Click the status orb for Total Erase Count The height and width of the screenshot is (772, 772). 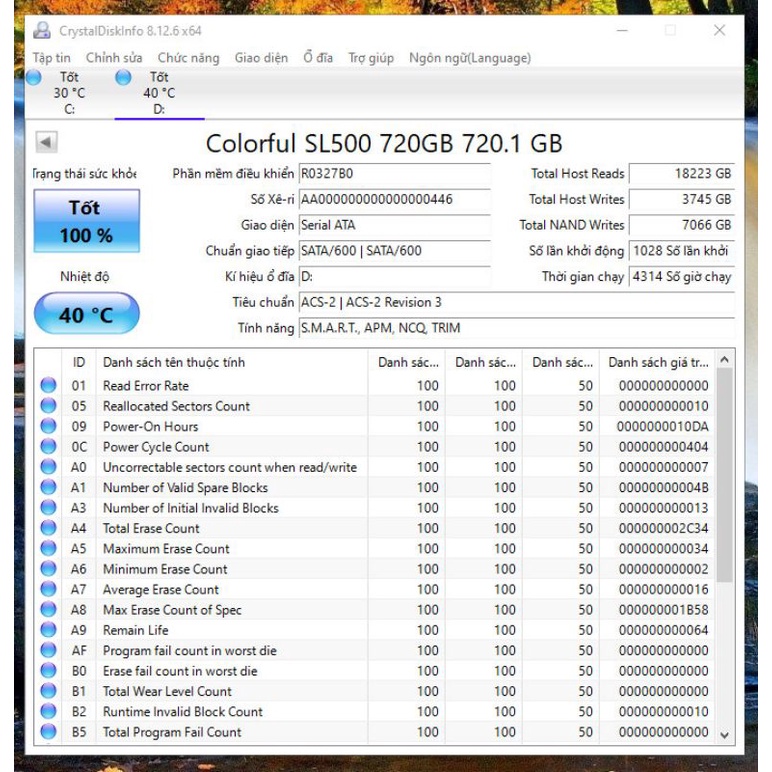[48, 528]
